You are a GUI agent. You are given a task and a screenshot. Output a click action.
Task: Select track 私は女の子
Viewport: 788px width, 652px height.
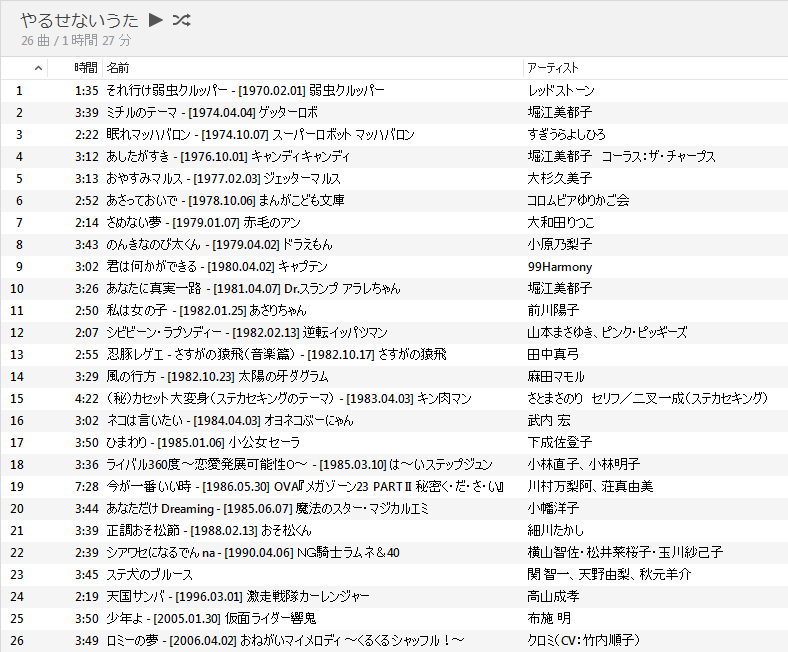pyautogui.click(x=394, y=311)
